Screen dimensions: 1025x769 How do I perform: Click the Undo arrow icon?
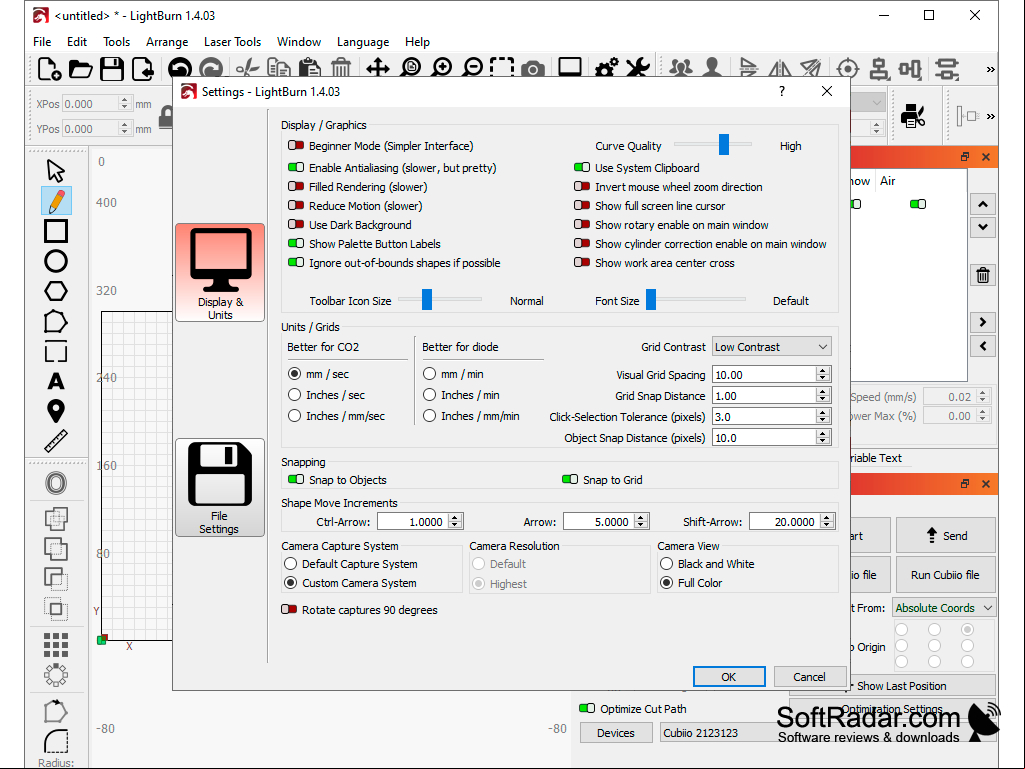[x=180, y=69]
